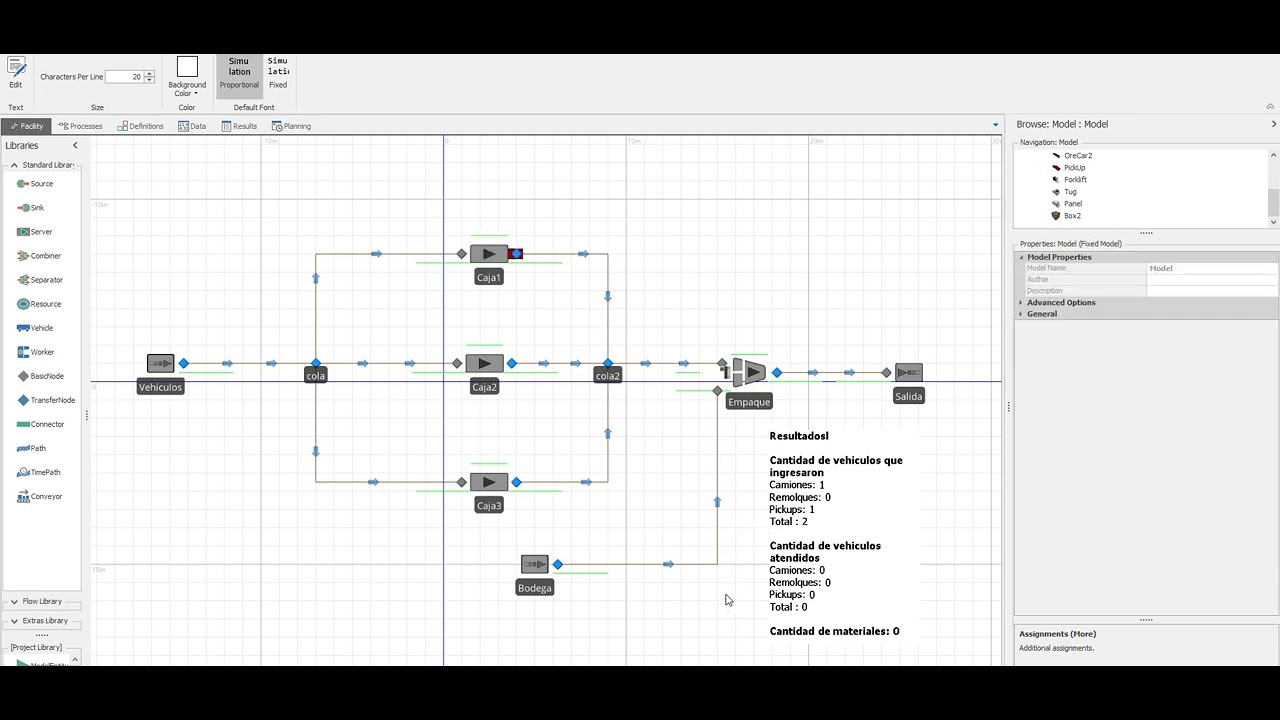1280x720 pixels.
Task: Click the Characters Per Line field
Action: click(x=124, y=77)
